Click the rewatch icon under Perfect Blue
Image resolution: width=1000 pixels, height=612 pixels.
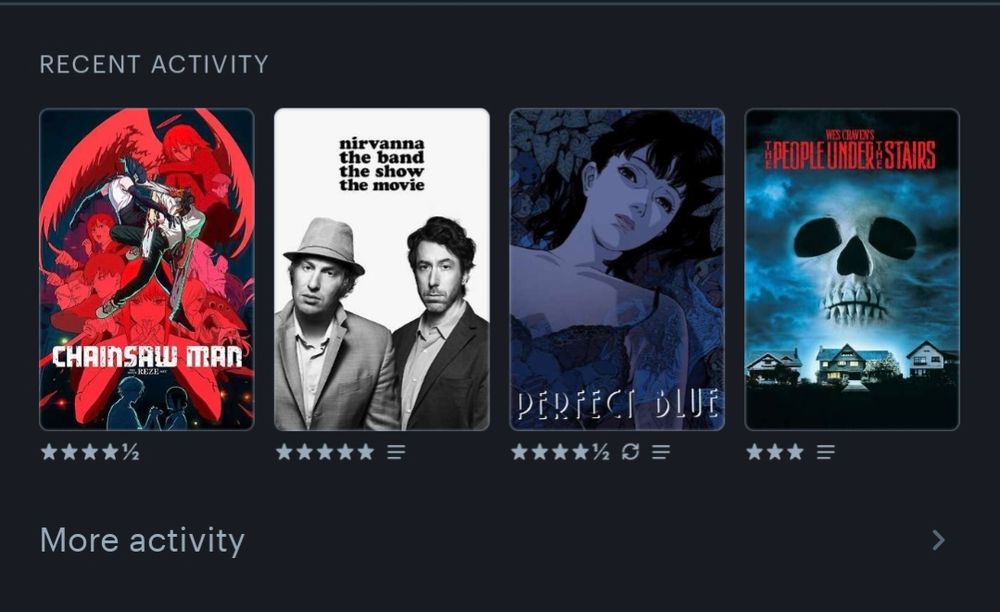click(630, 452)
